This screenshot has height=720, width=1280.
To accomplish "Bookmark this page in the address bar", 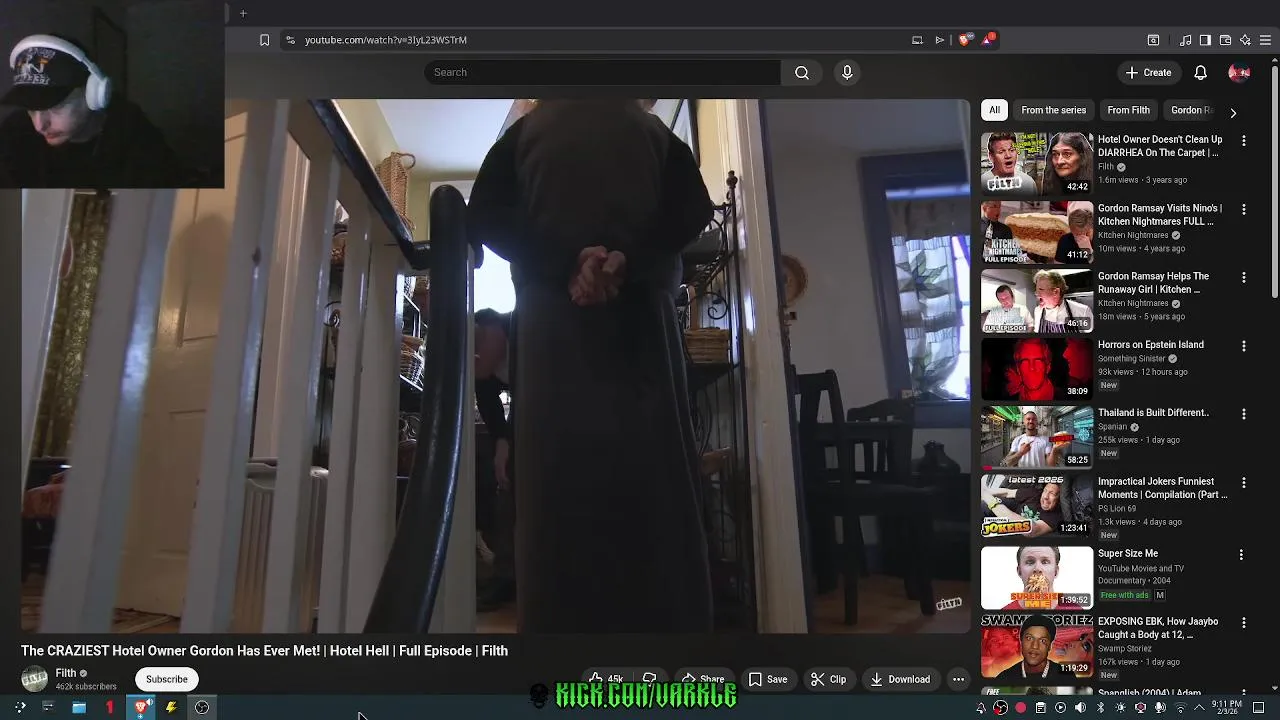I will [264, 40].
